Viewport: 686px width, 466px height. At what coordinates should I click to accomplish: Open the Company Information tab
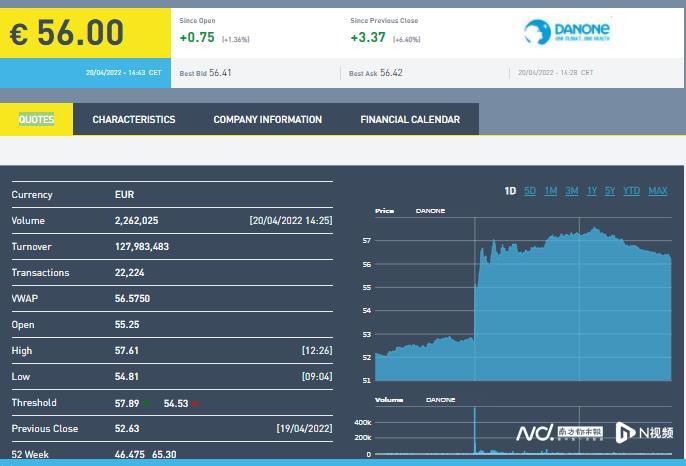click(x=268, y=119)
